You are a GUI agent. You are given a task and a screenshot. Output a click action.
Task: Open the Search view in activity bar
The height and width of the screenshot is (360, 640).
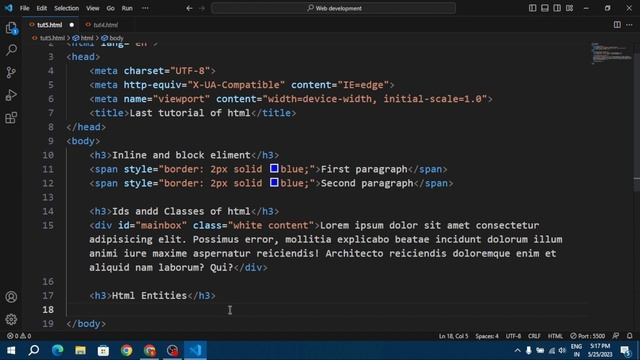pos(11,50)
